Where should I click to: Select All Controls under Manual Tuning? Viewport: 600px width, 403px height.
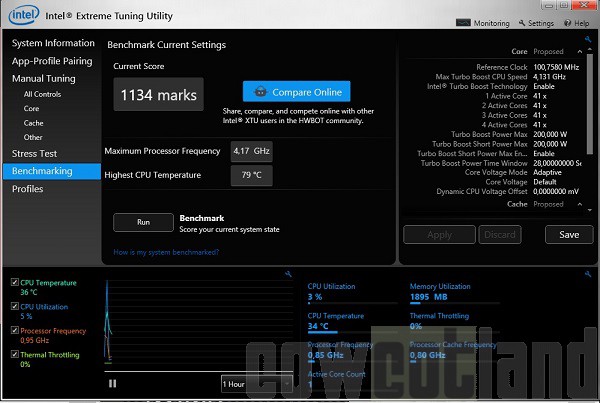click(x=42, y=94)
